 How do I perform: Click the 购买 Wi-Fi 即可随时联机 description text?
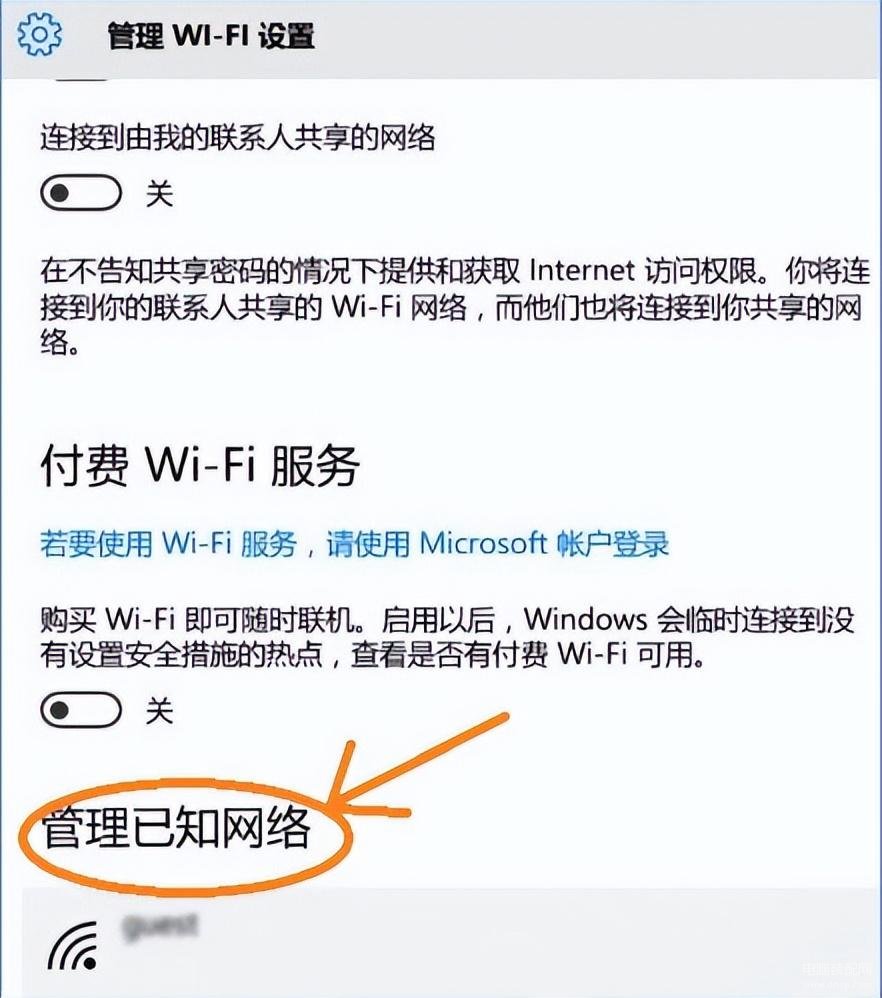(447, 636)
